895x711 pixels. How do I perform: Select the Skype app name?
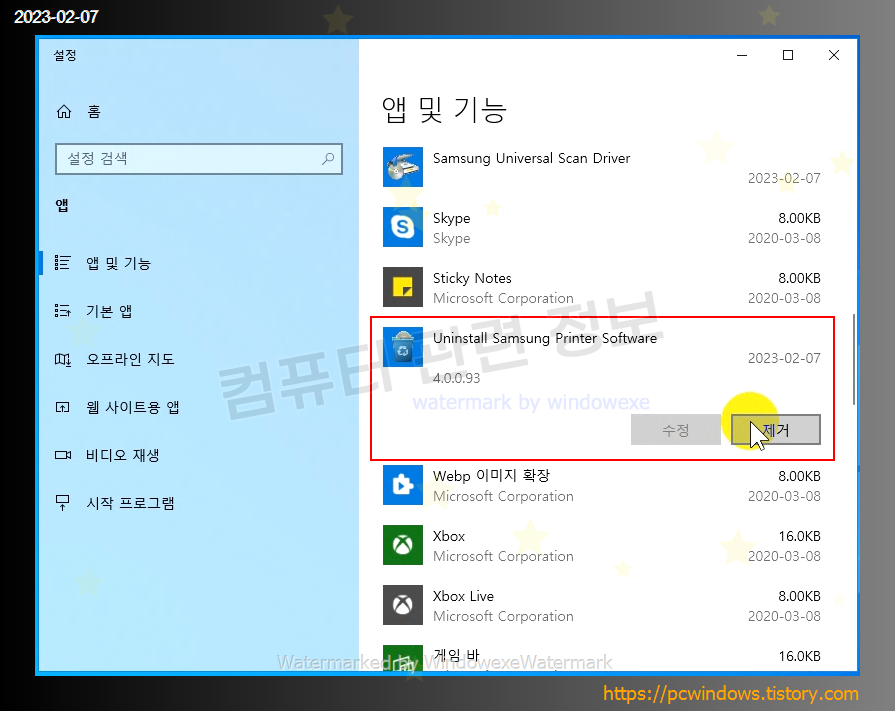point(451,218)
